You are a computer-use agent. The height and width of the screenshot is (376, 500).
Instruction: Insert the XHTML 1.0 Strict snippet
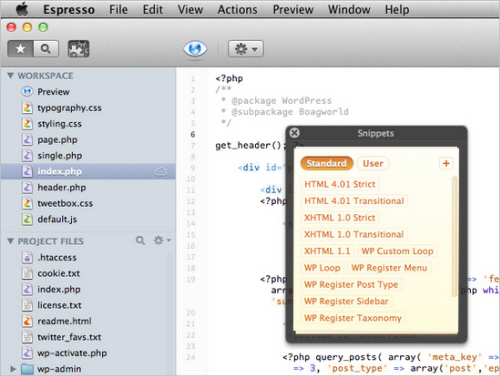(x=340, y=217)
